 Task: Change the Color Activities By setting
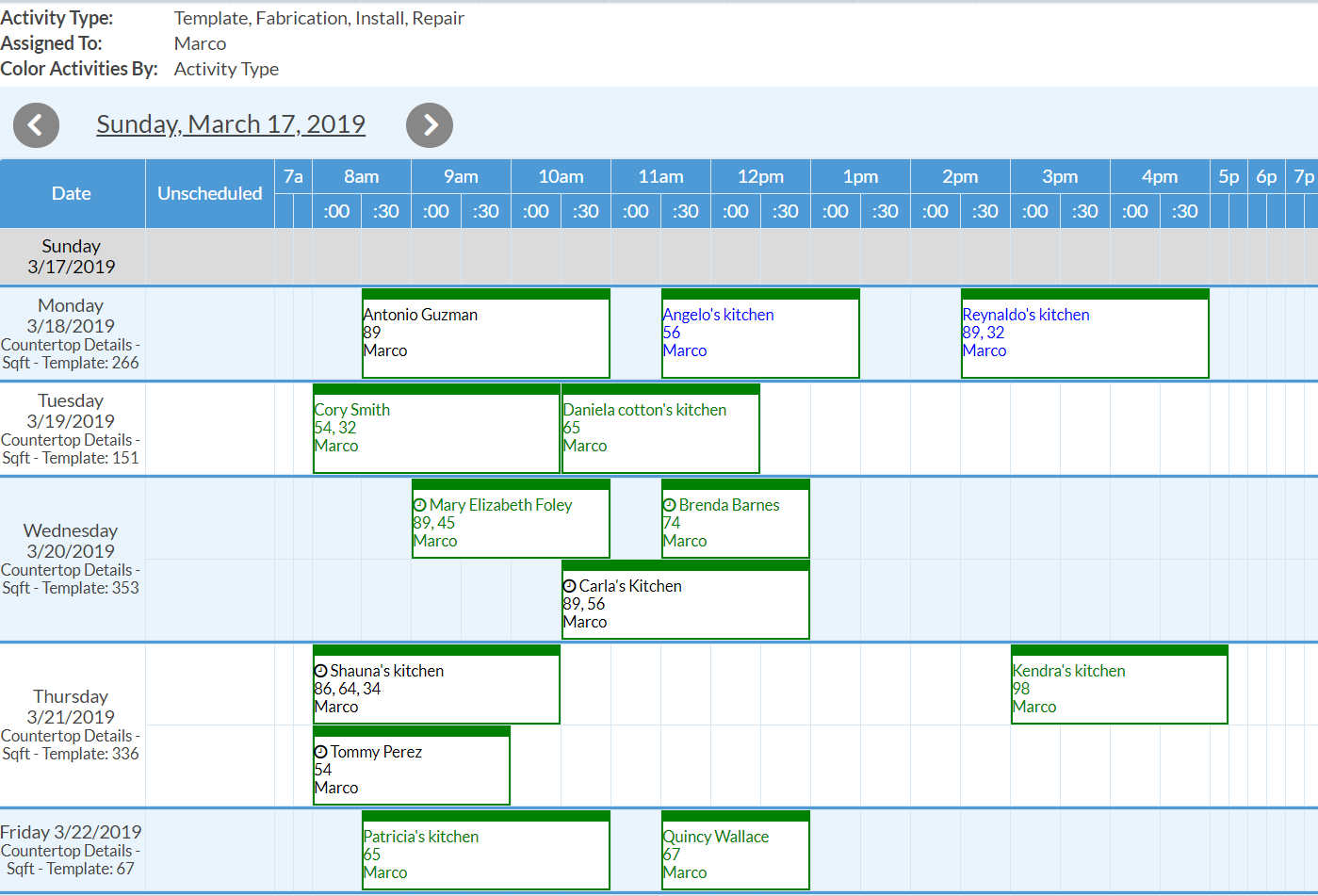(x=226, y=69)
